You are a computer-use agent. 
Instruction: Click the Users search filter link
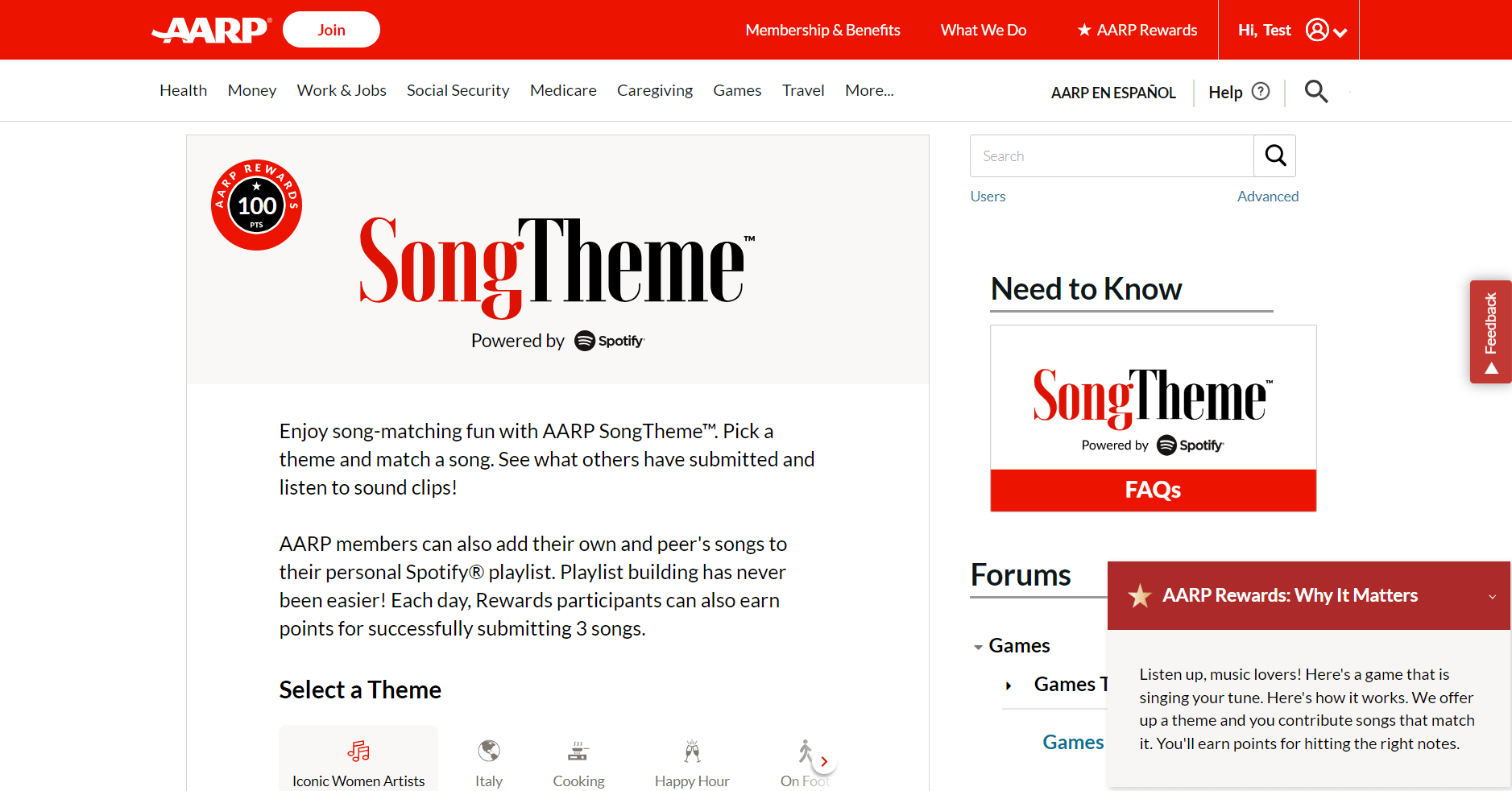point(988,197)
